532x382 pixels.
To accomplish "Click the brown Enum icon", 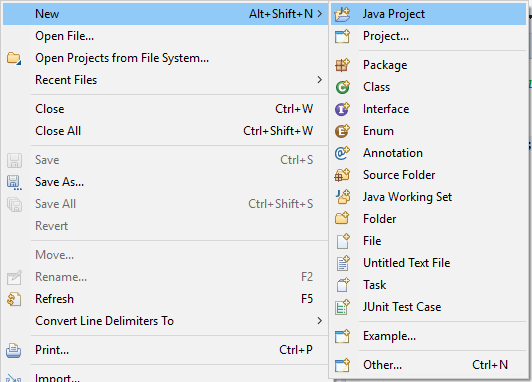I will [342, 131].
